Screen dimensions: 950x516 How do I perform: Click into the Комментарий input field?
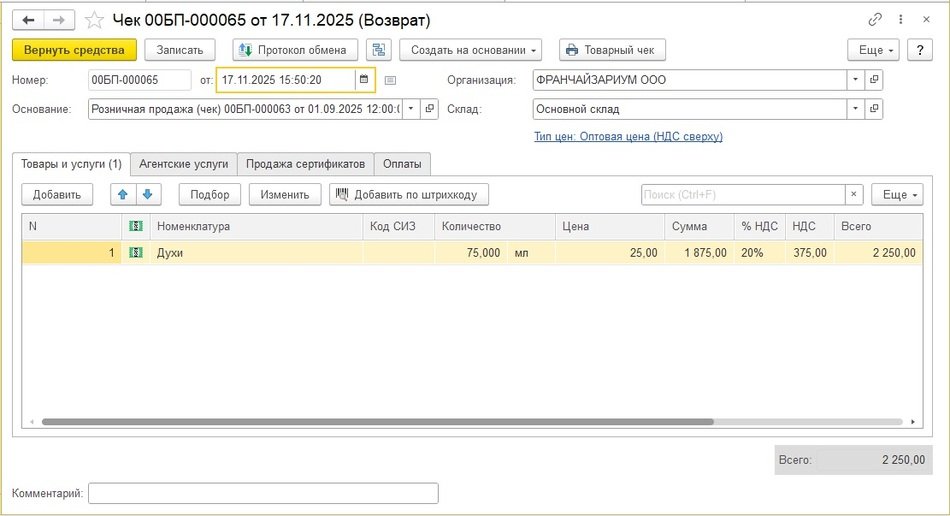tap(263, 493)
